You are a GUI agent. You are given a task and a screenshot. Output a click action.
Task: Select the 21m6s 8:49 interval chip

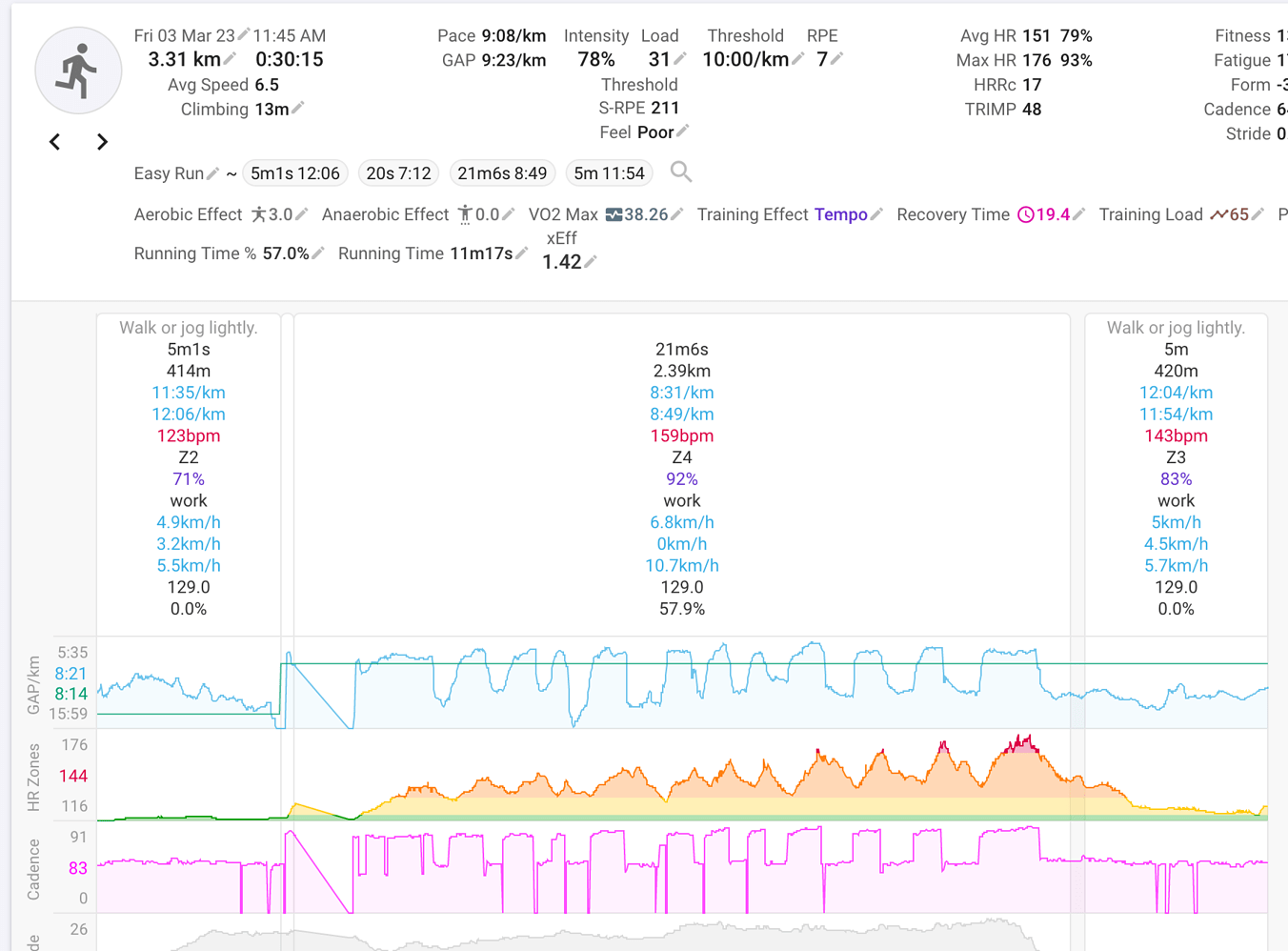tap(502, 172)
